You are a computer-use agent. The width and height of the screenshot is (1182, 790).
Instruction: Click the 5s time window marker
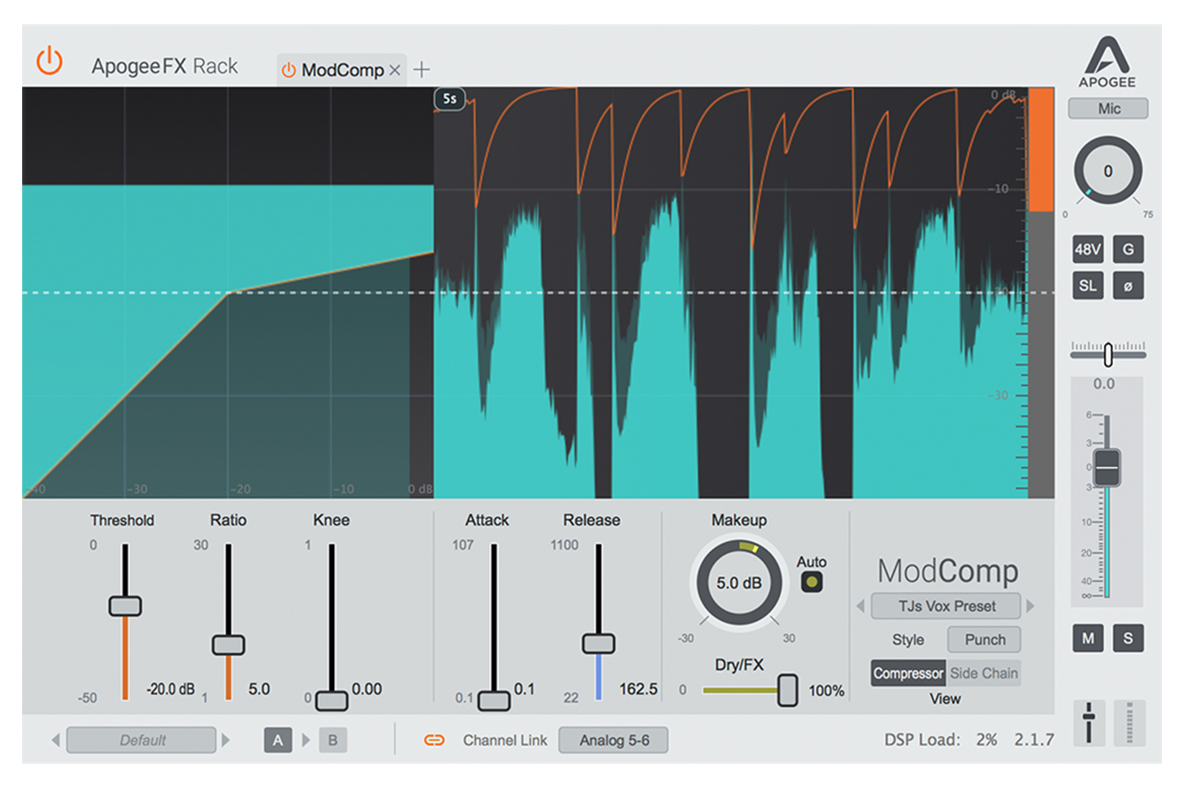coord(449,99)
